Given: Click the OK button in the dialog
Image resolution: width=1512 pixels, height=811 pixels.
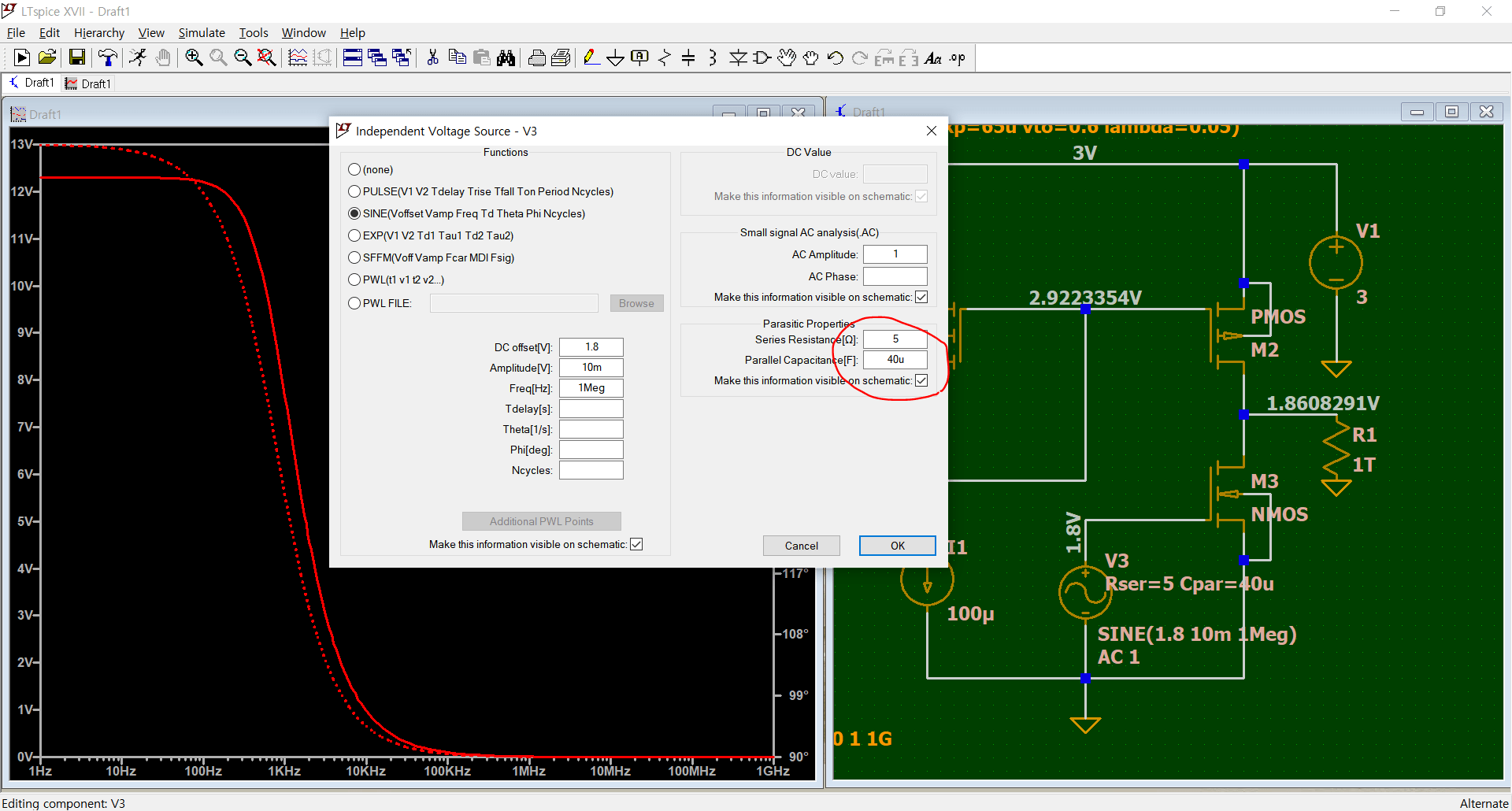Looking at the screenshot, I should tap(897, 545).
